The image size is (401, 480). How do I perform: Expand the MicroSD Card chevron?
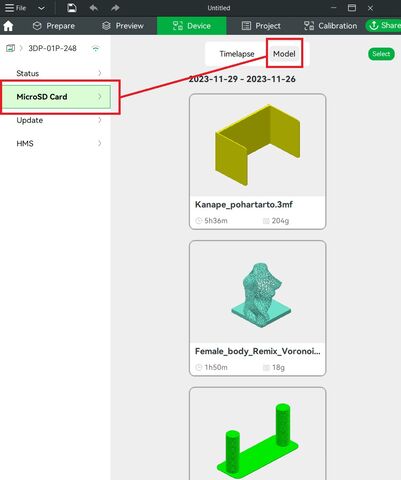(x=100, y=97)
